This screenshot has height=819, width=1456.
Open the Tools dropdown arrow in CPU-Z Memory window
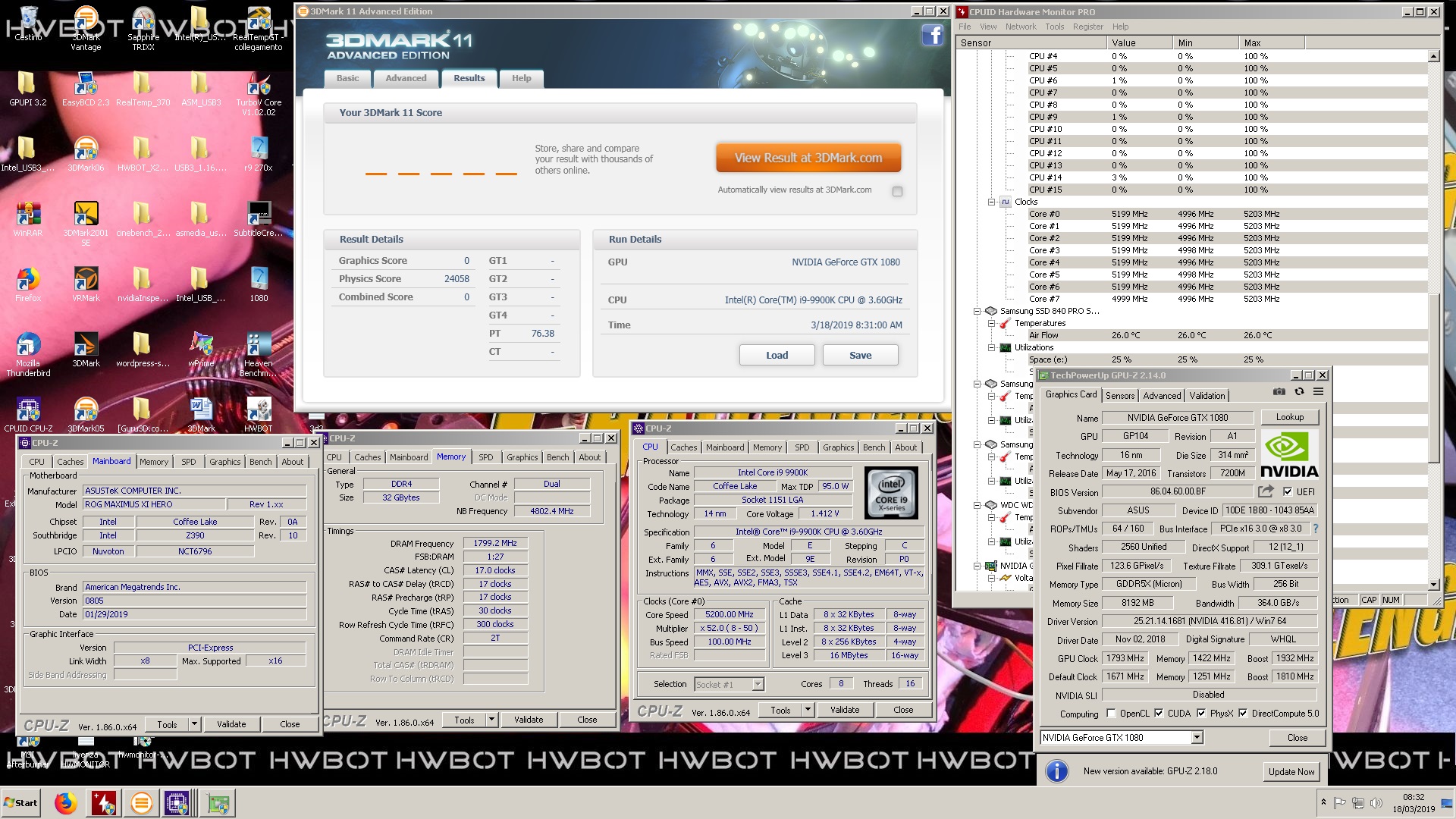pos(491,720)
